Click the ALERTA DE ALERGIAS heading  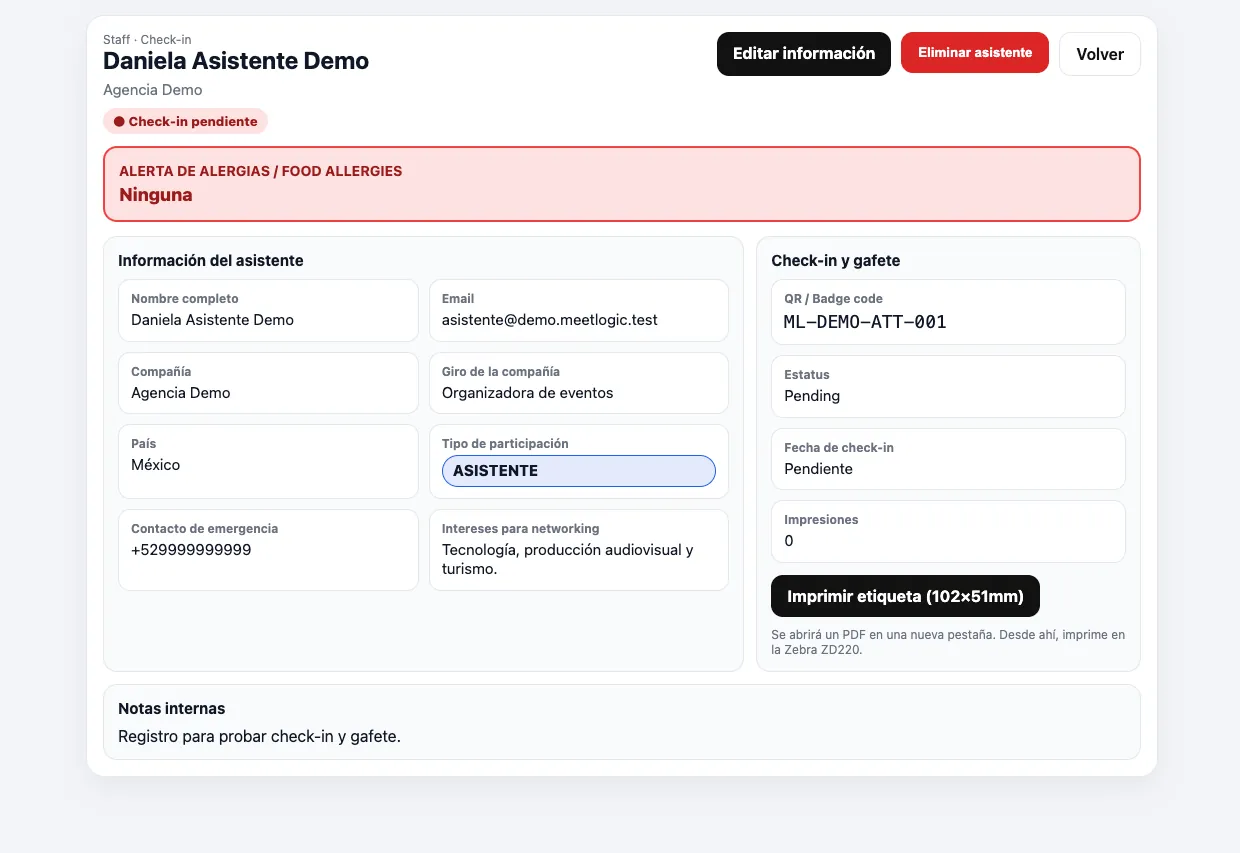click(261, 171)
